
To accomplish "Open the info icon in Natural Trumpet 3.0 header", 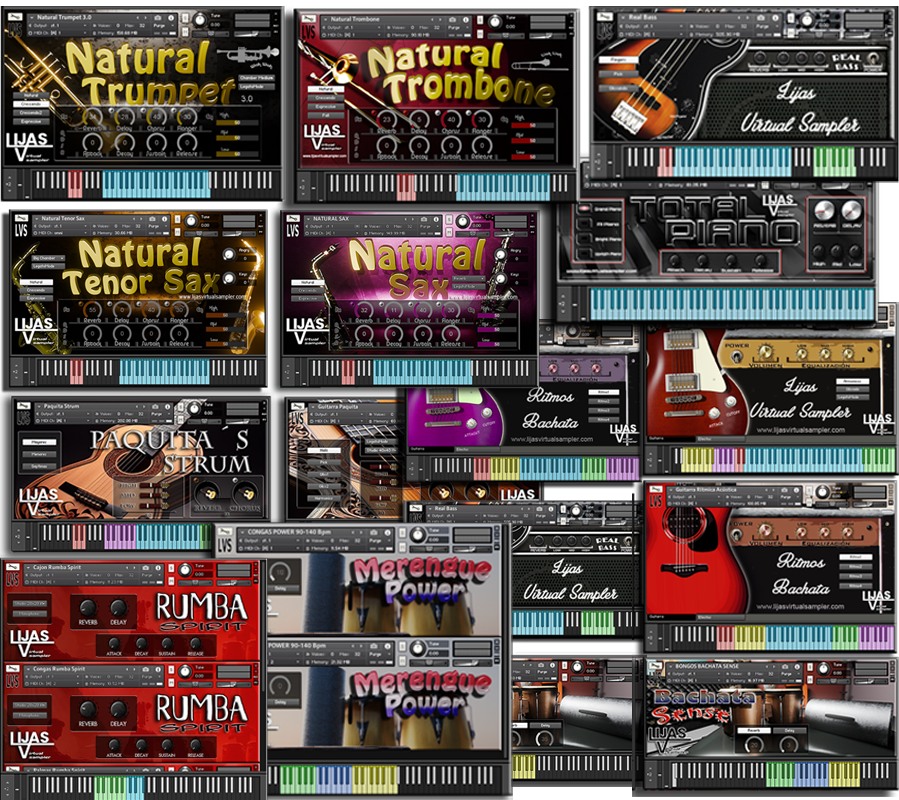I will [x=171, y=18].
